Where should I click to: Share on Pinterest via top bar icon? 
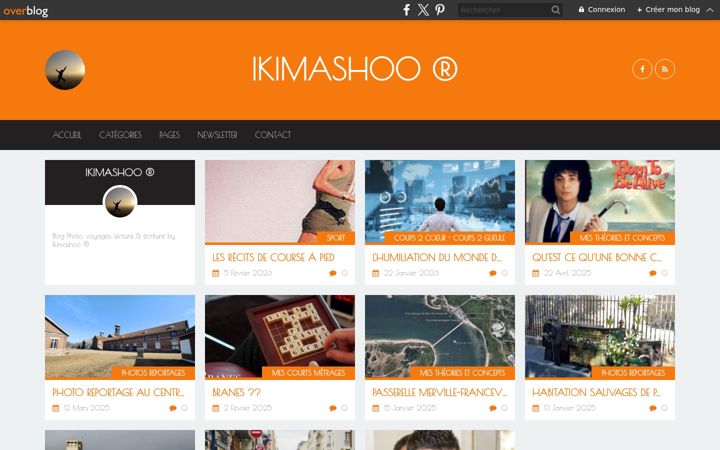[439, 10]
